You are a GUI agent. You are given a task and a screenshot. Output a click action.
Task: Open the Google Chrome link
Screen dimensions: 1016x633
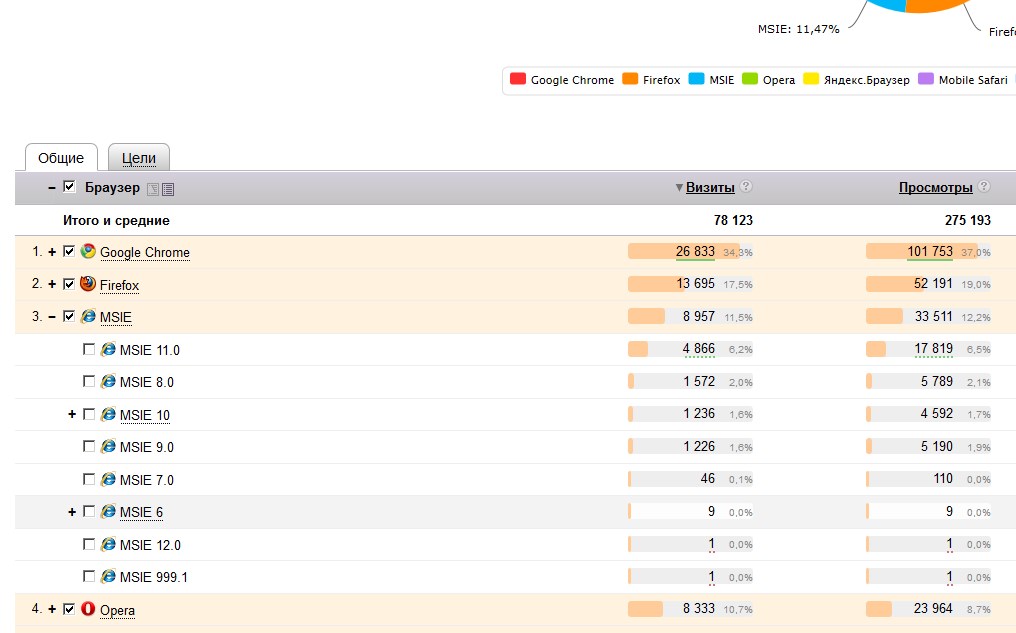pyautogui.click(x=144, y=252)
